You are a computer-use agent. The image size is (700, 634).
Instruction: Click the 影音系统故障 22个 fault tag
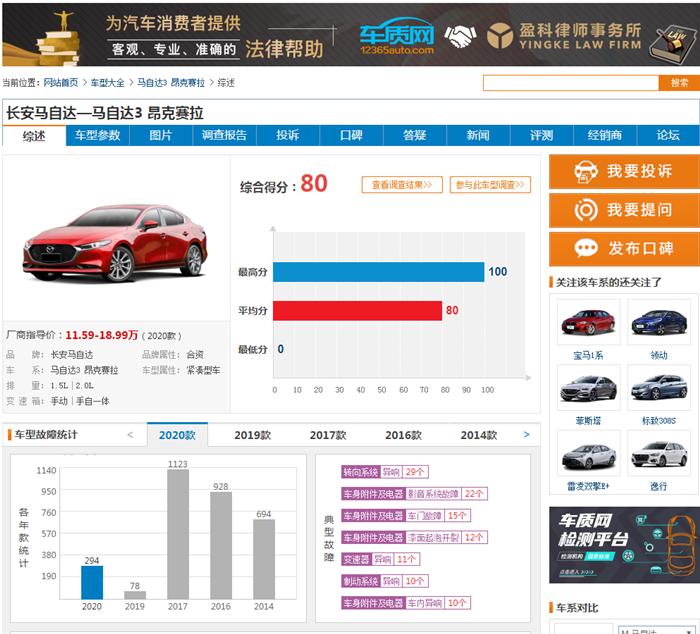click(x=414, y=493)
